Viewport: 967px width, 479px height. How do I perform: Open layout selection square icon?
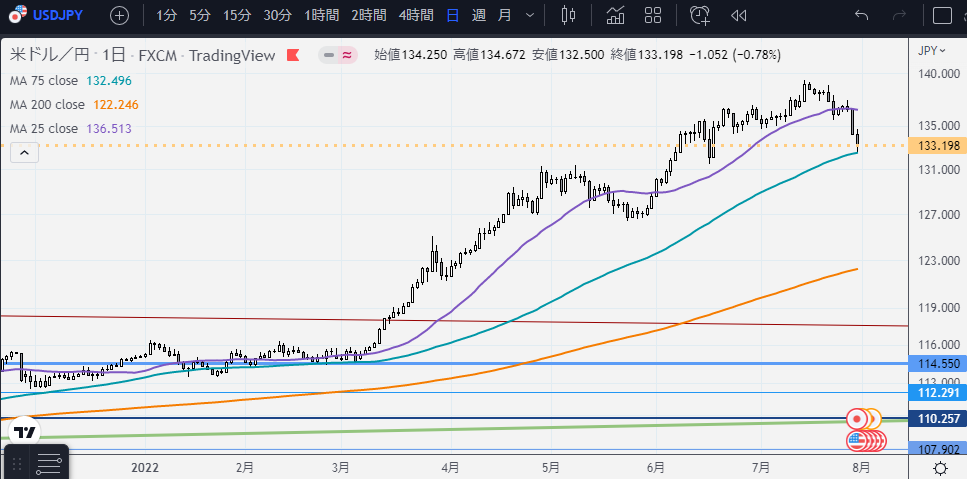point(942,15)
